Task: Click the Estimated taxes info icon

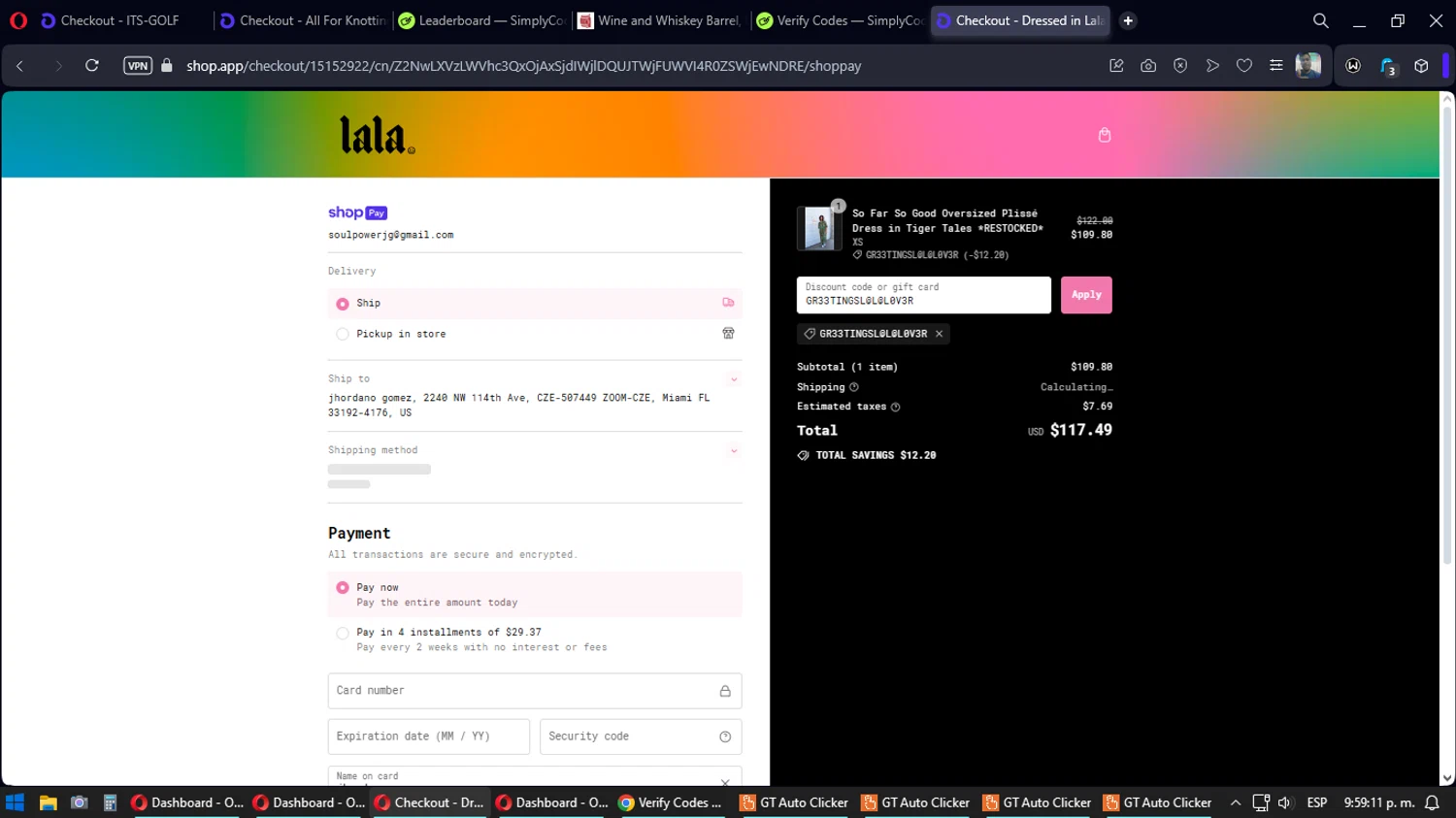Action: pos(895,407)
